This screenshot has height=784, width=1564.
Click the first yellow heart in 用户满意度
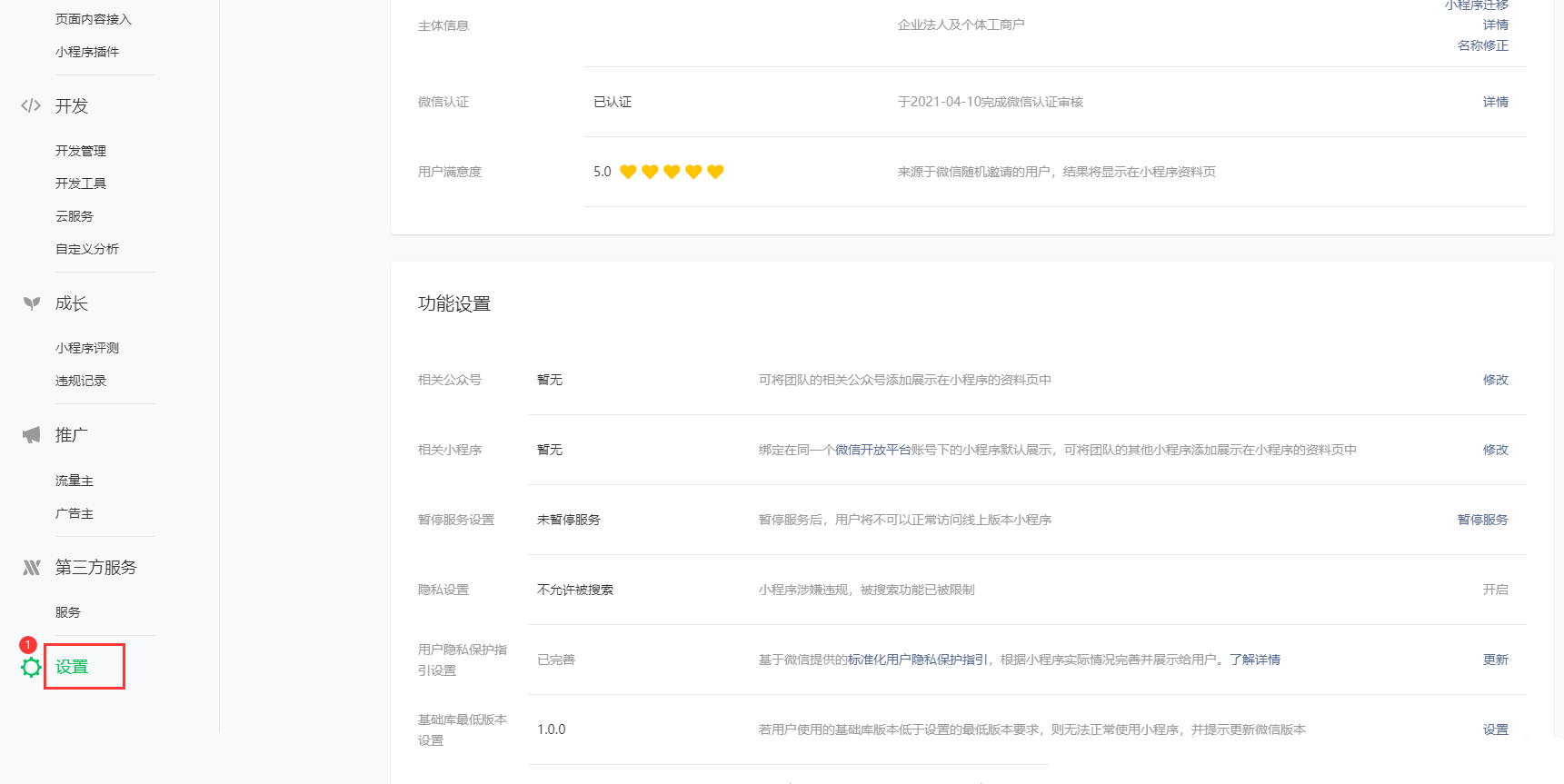[x=628, y=172]
